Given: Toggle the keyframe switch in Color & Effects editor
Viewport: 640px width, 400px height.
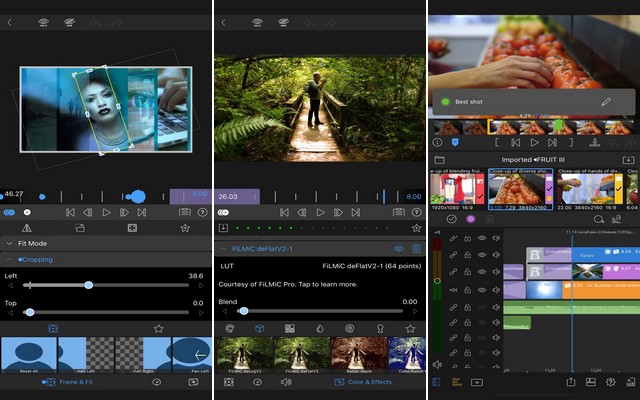Looking at the screenshot, I should coord(223,212).
